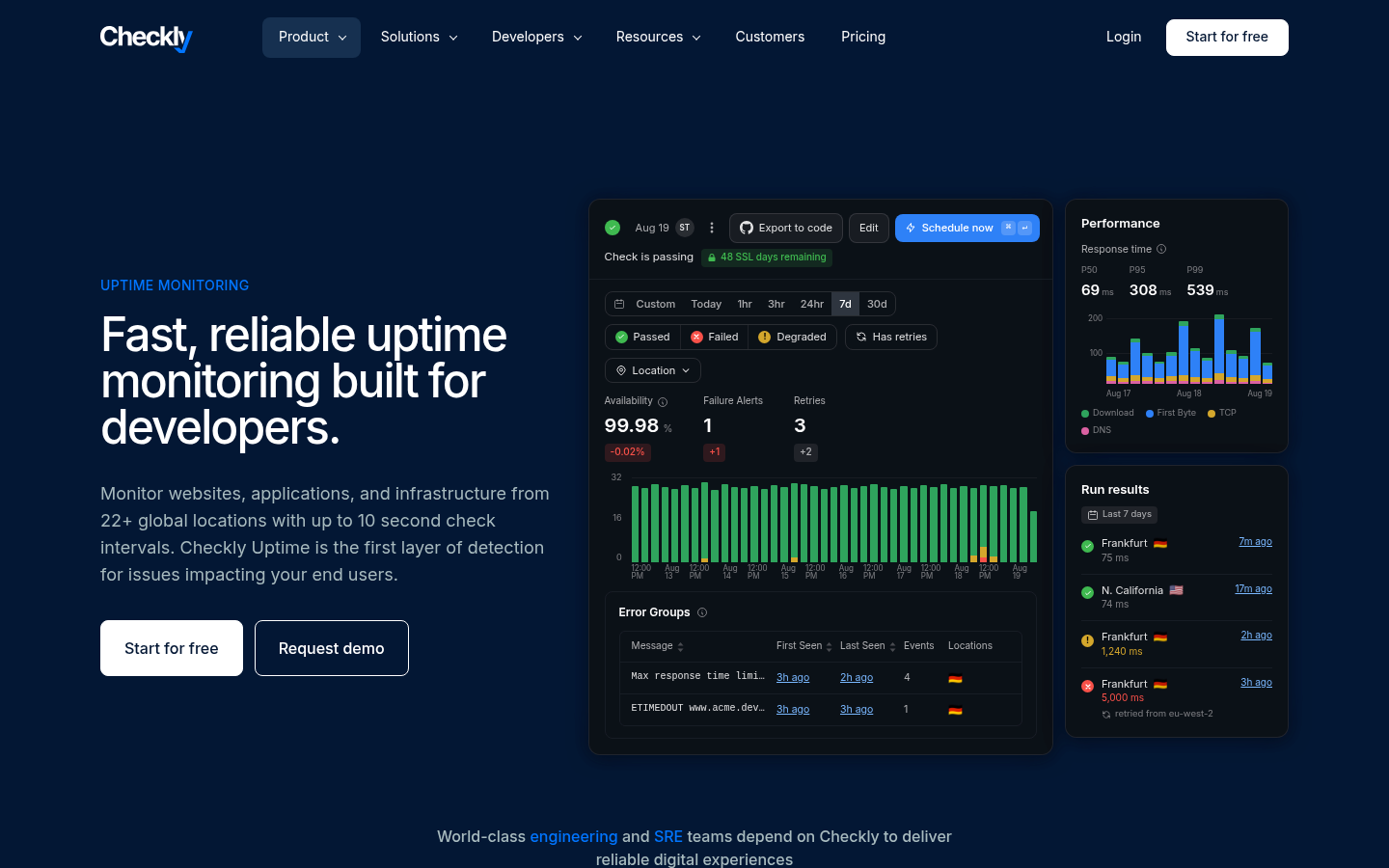The height and width of the screenshot is (868, 1389).
Task: Click the Request demo button
Action: (x=332, y=648)
